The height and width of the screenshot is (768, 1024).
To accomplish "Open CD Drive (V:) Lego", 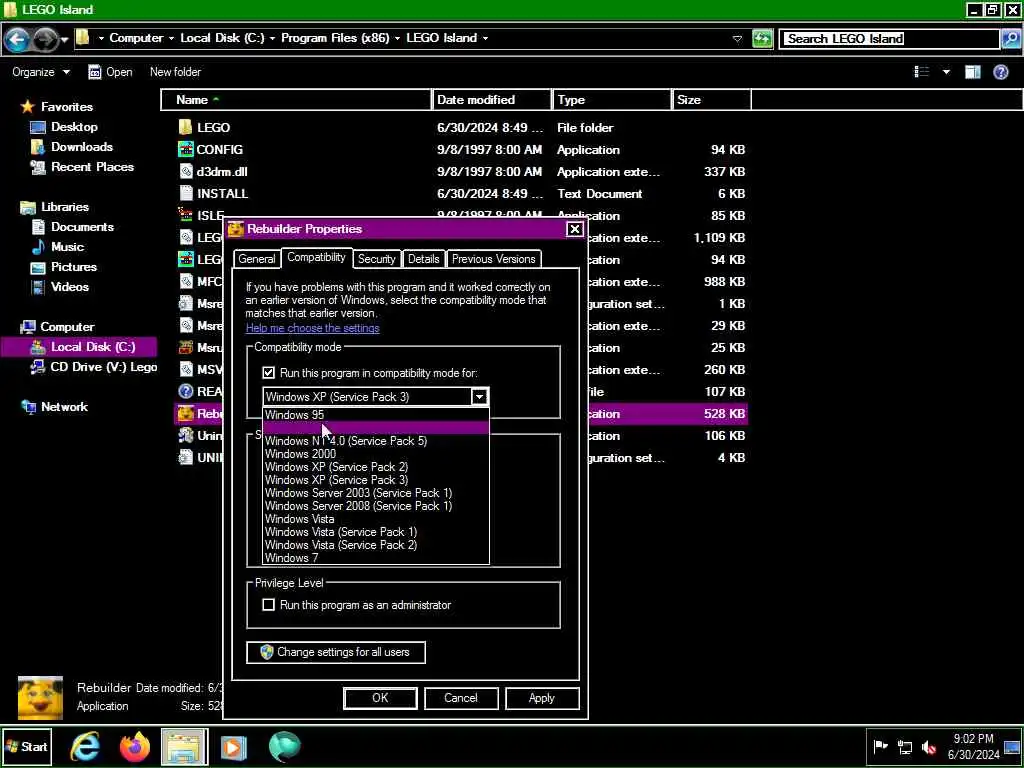I will coord(94,367).
